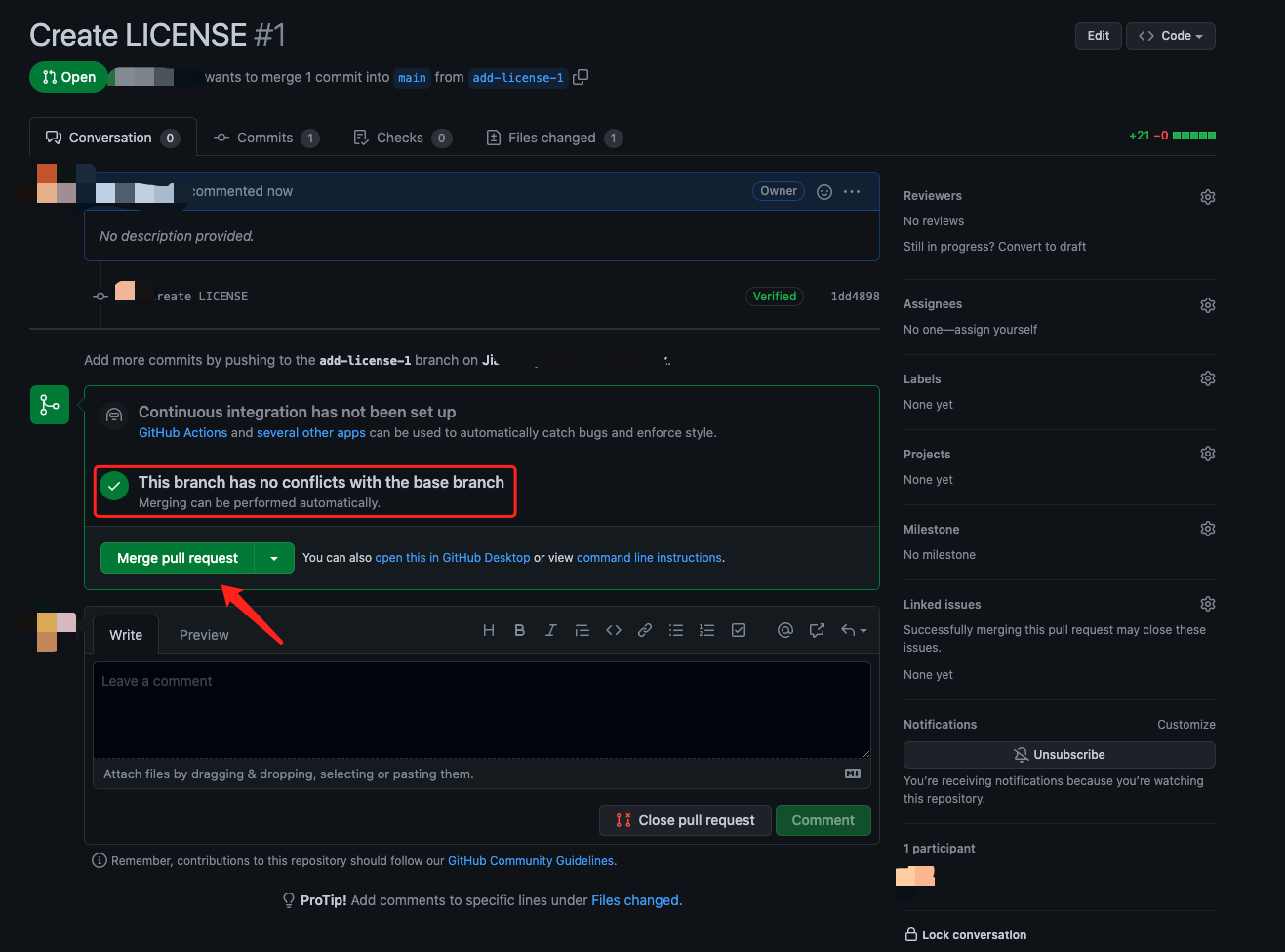Insert a heading using the H icon
1285x952 pixels.
tap(489, 630)
